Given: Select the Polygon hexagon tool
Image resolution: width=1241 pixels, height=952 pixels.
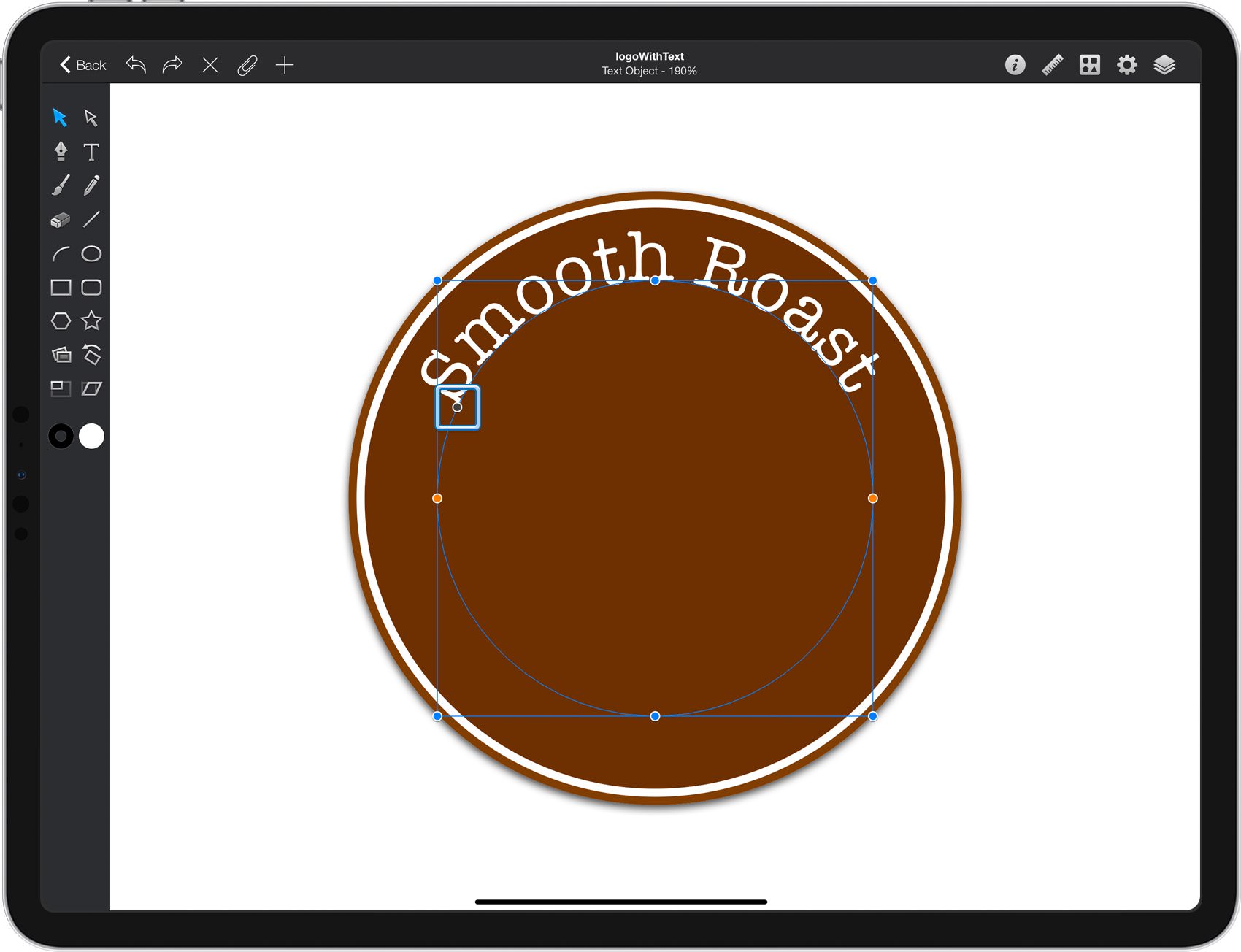Looking at the screenshot, I should (61, 320).
